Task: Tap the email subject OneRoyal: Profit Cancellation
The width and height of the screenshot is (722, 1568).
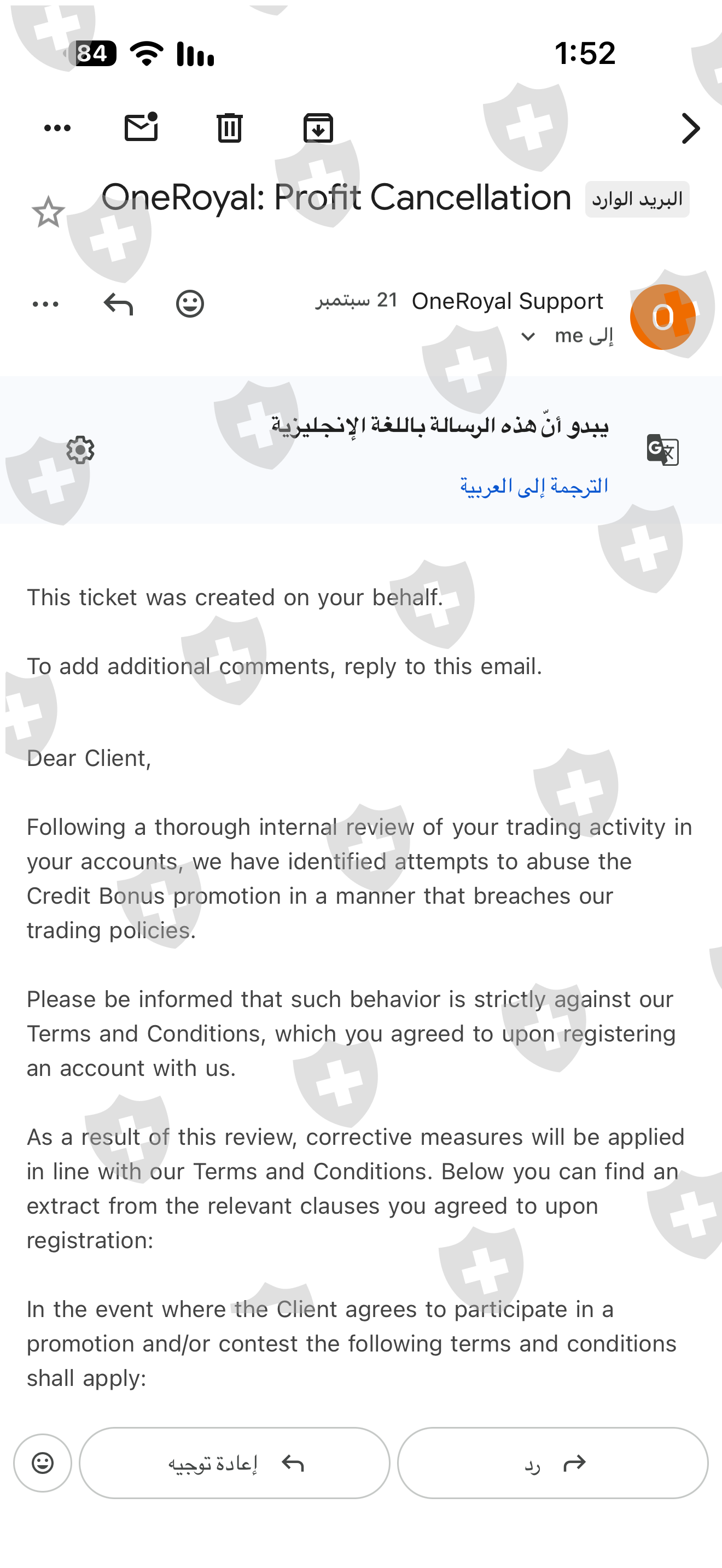Action: [x=336, y=198]
